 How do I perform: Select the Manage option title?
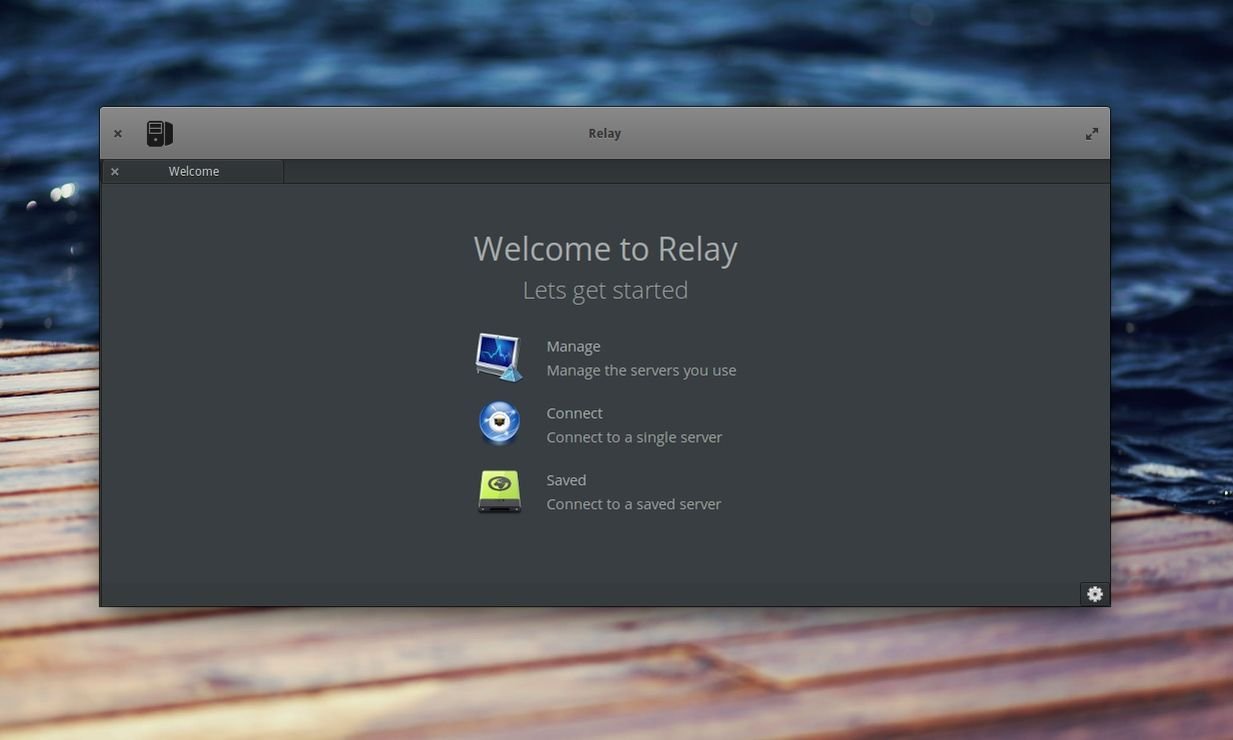[573, 346]
